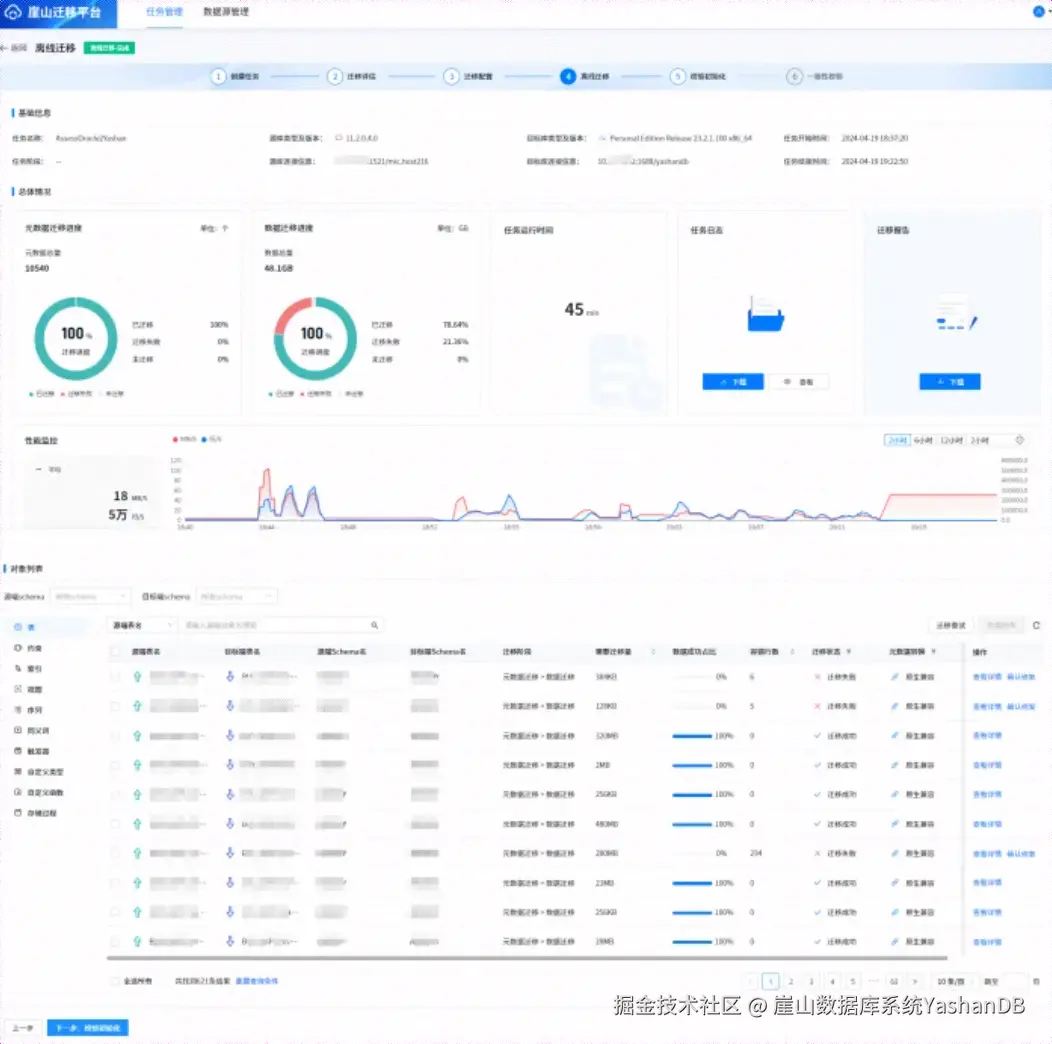The height and width of the screenshot is (1044, 1052).
Task: Click the performance chart settings gear icon
Action: 1019,440
